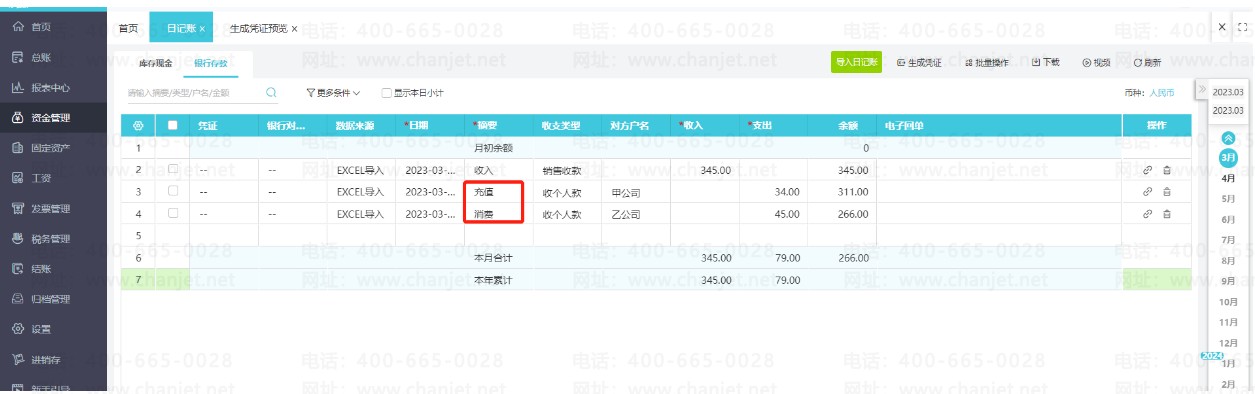Toggle select-all checkbox in table header
This screenshot has height=394, width=1255.
[173, 126]
